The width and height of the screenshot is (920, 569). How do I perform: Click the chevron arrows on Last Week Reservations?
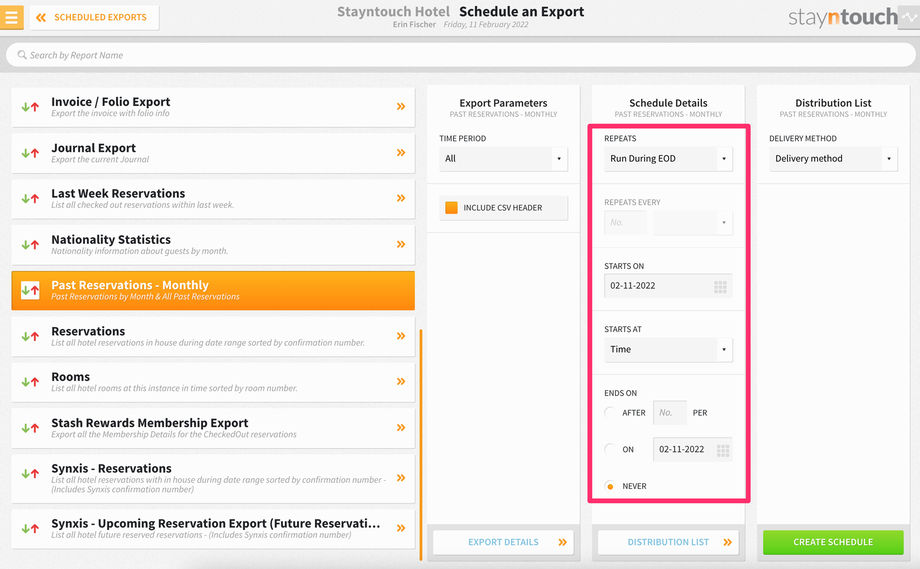(x=401, y=198)
